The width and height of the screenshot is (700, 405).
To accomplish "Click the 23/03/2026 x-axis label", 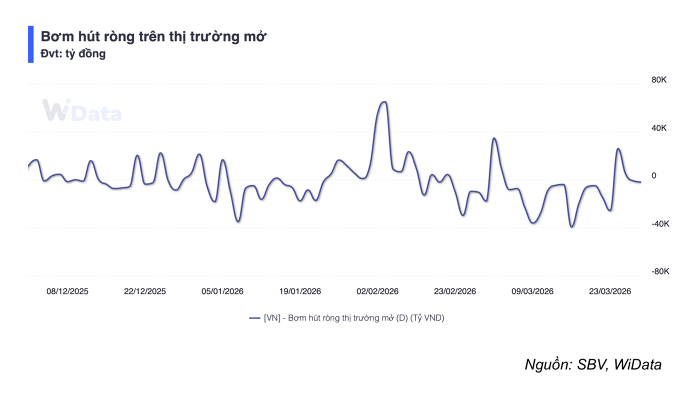I will [610, 291].
